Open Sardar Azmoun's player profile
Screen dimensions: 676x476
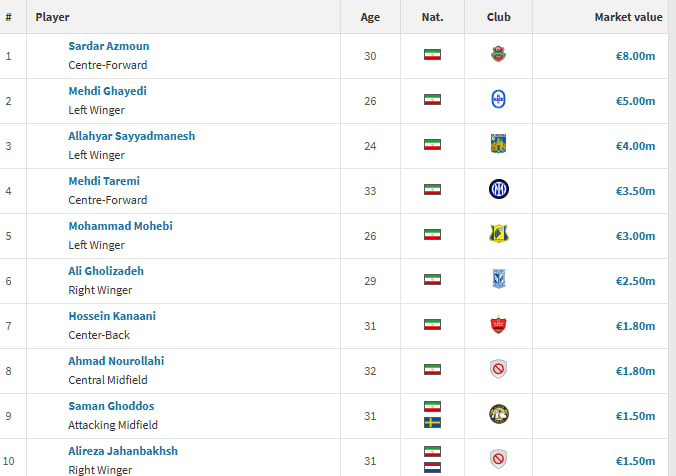(109, 46)
